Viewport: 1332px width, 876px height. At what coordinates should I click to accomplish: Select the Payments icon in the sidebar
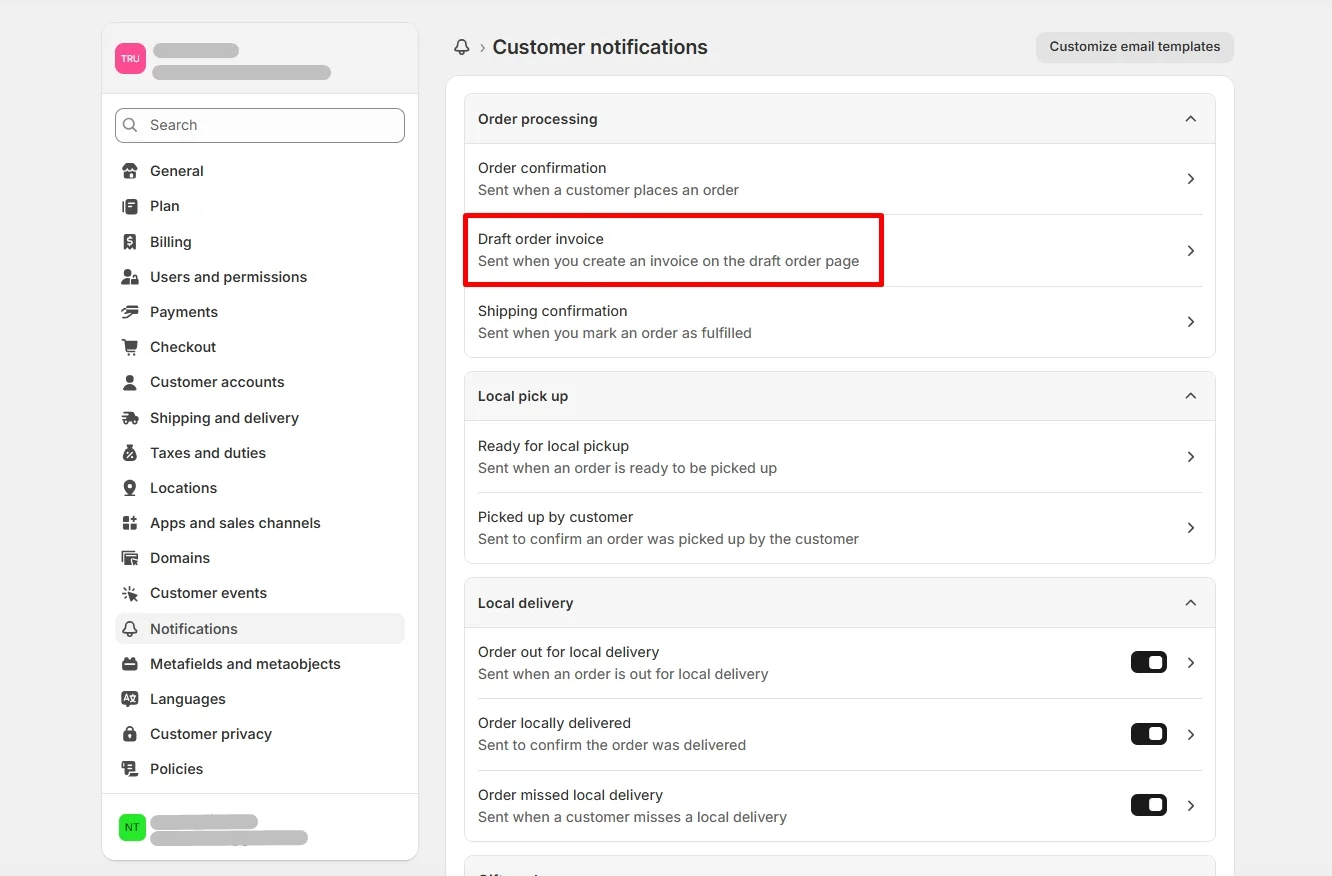point(130,312)
